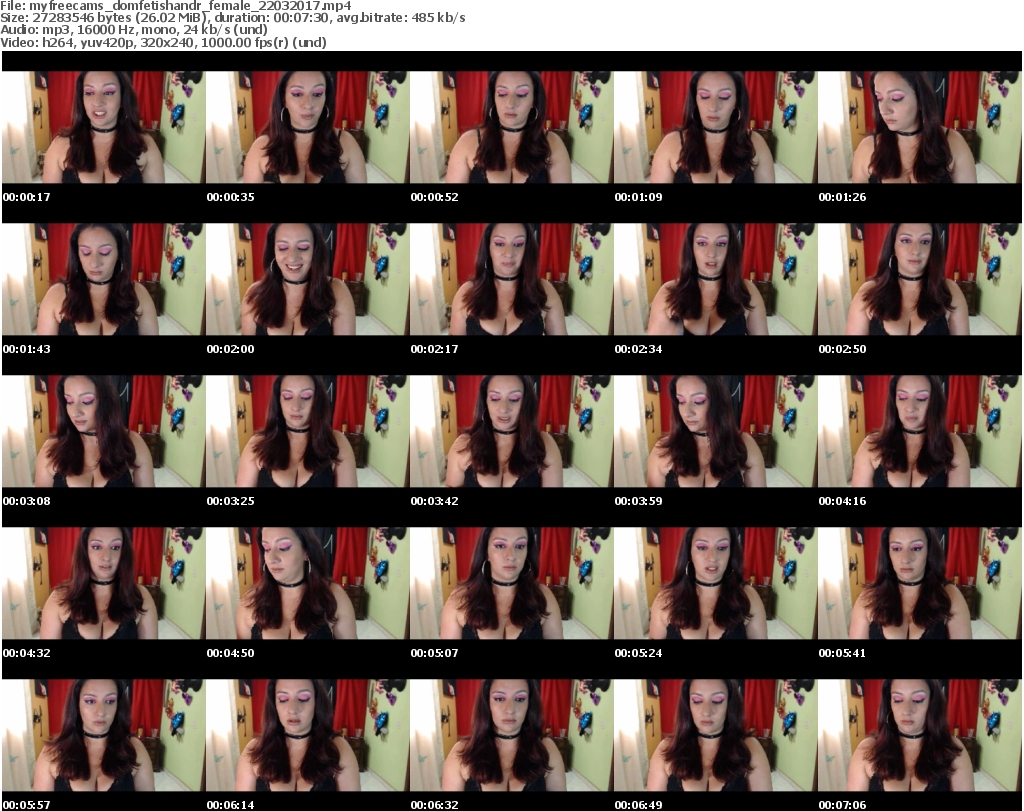Image resolution: width=1024 pixels, height=811 pixels.
Task: Select the thumbnail frame at 00:03:42
Action: (x=512, y=432)
